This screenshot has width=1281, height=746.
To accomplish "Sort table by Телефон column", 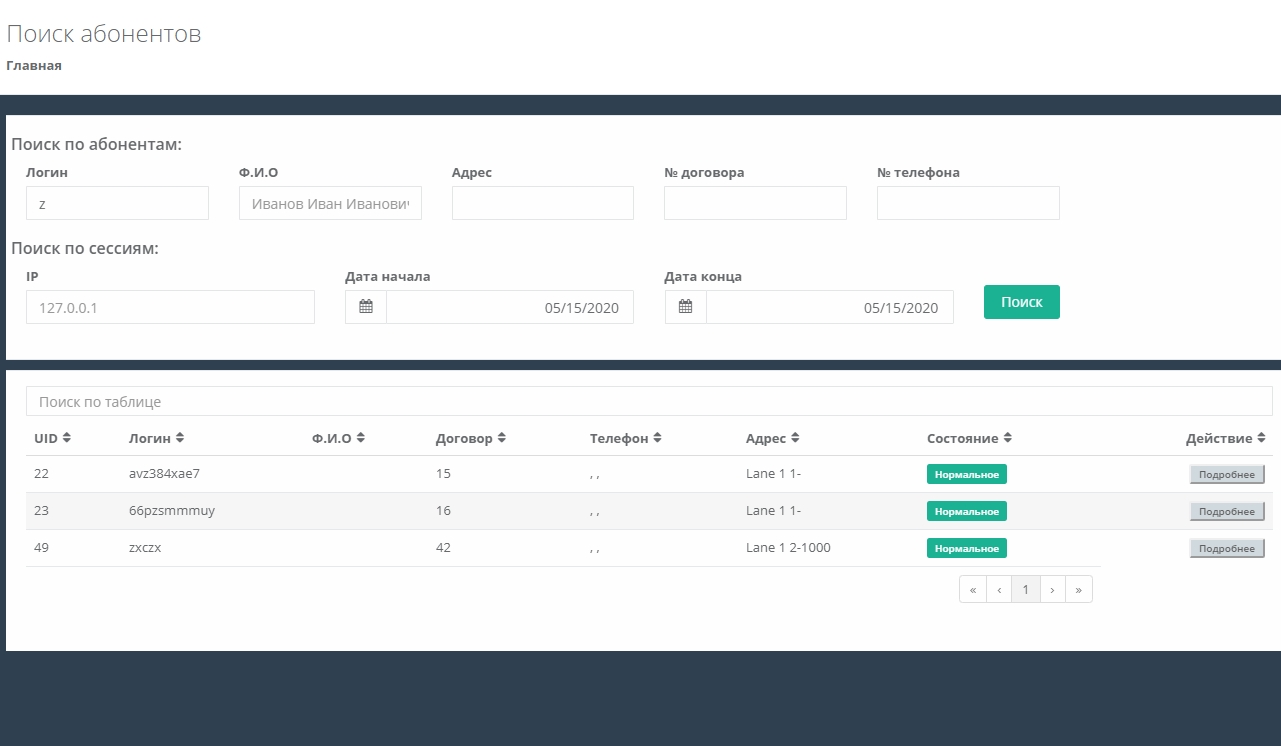I will pyautogui.click(x=625, y=438).
